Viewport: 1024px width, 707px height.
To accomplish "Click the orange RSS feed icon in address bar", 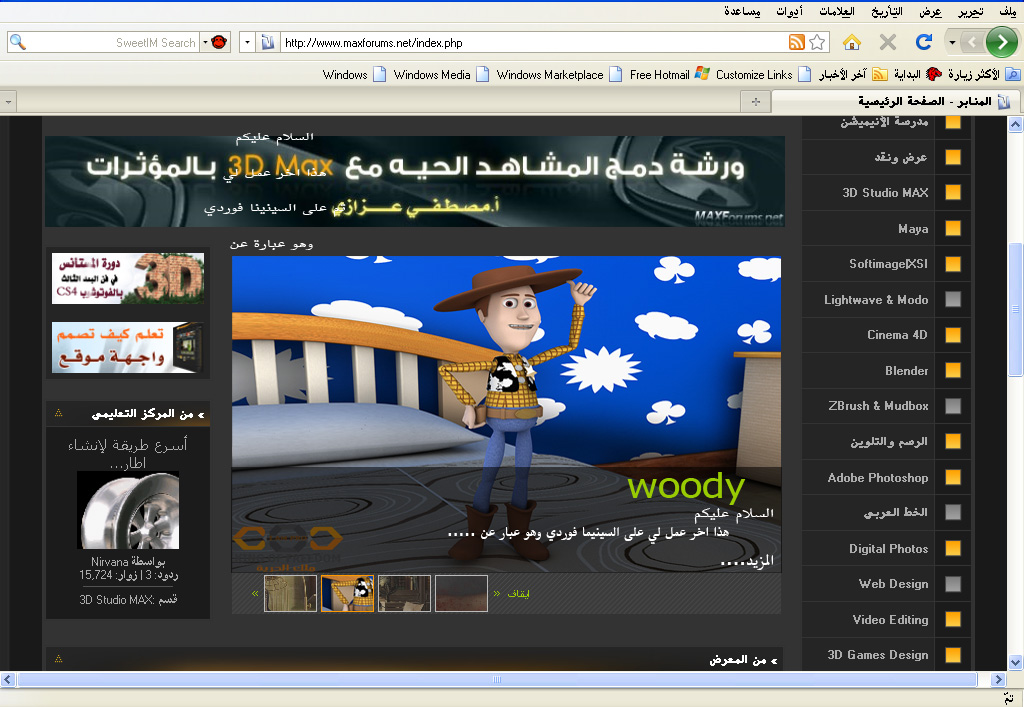I will (x=797, y=42).
